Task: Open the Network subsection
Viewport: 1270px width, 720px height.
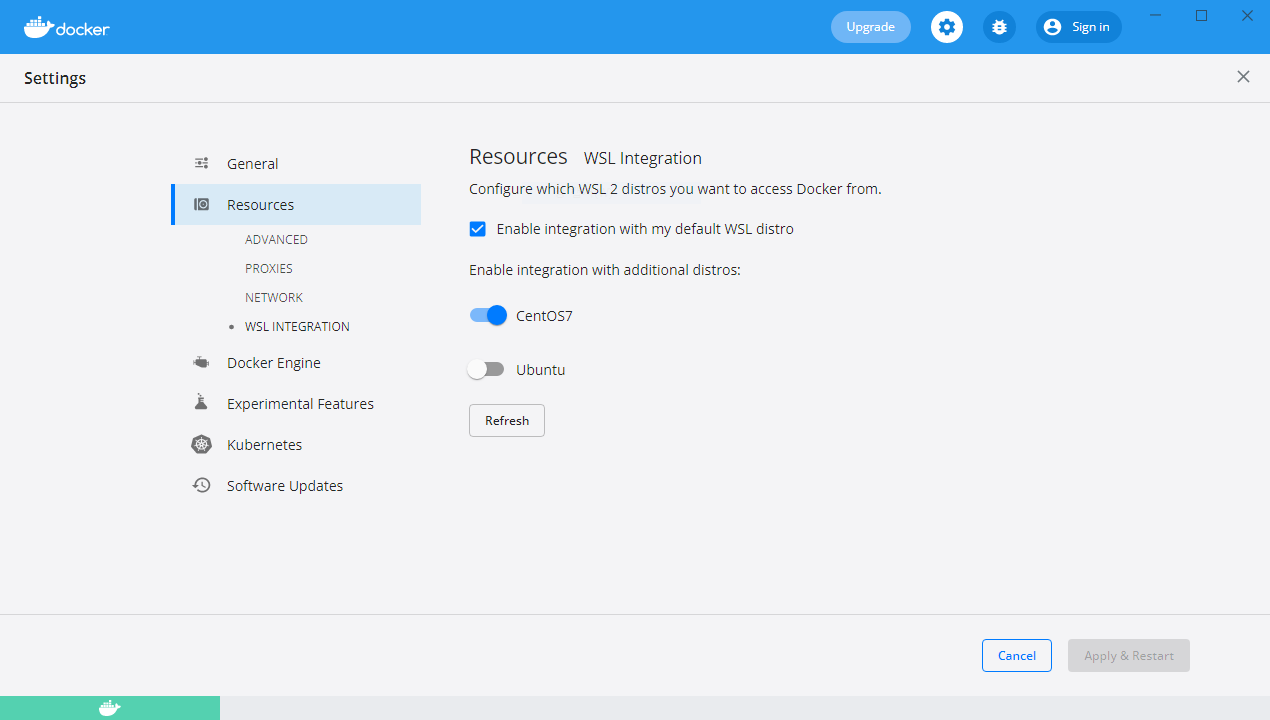Action: click(x=274, y=298)
